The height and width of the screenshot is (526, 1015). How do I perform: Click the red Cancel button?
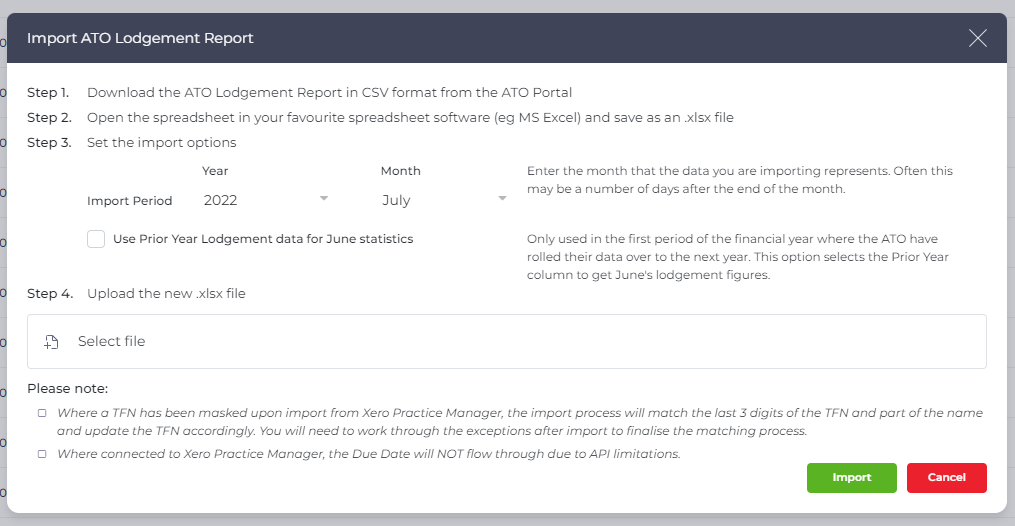coord(946,477)
